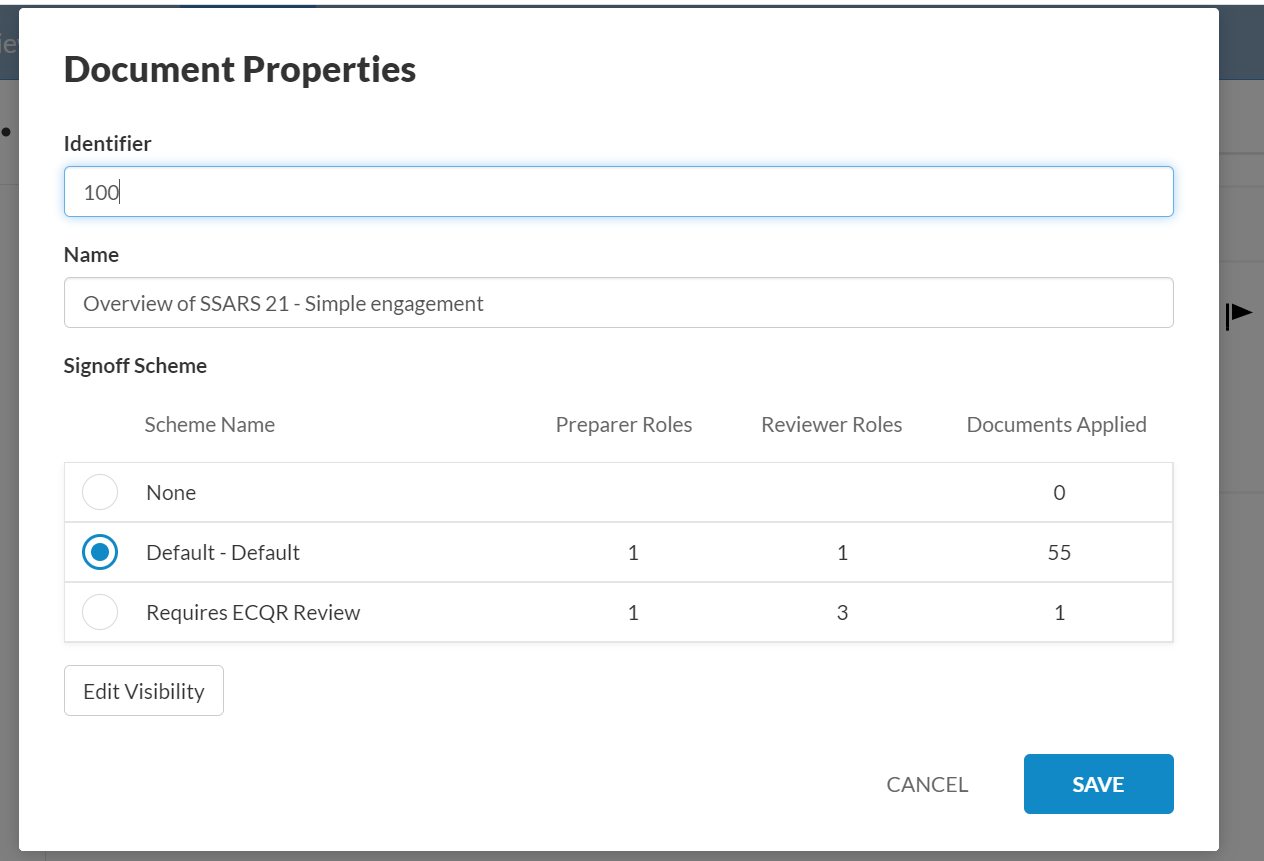Click the flag icon beside the Name field
1264x861 pixels.
coord(1237,313)
